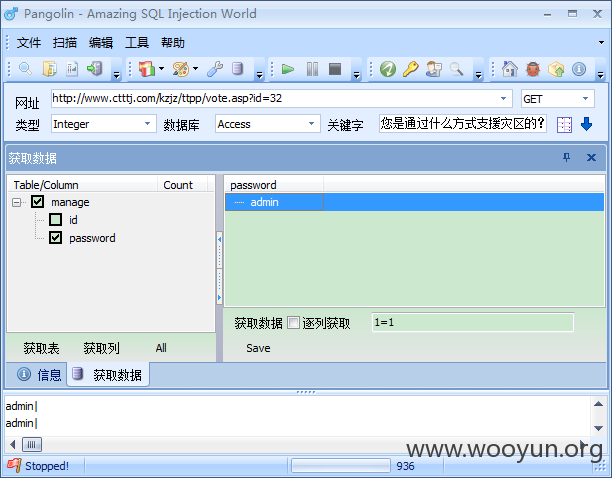Screen dimensions: 612x478
Task: Open the 工具 menu
Action: click(137, 43)
